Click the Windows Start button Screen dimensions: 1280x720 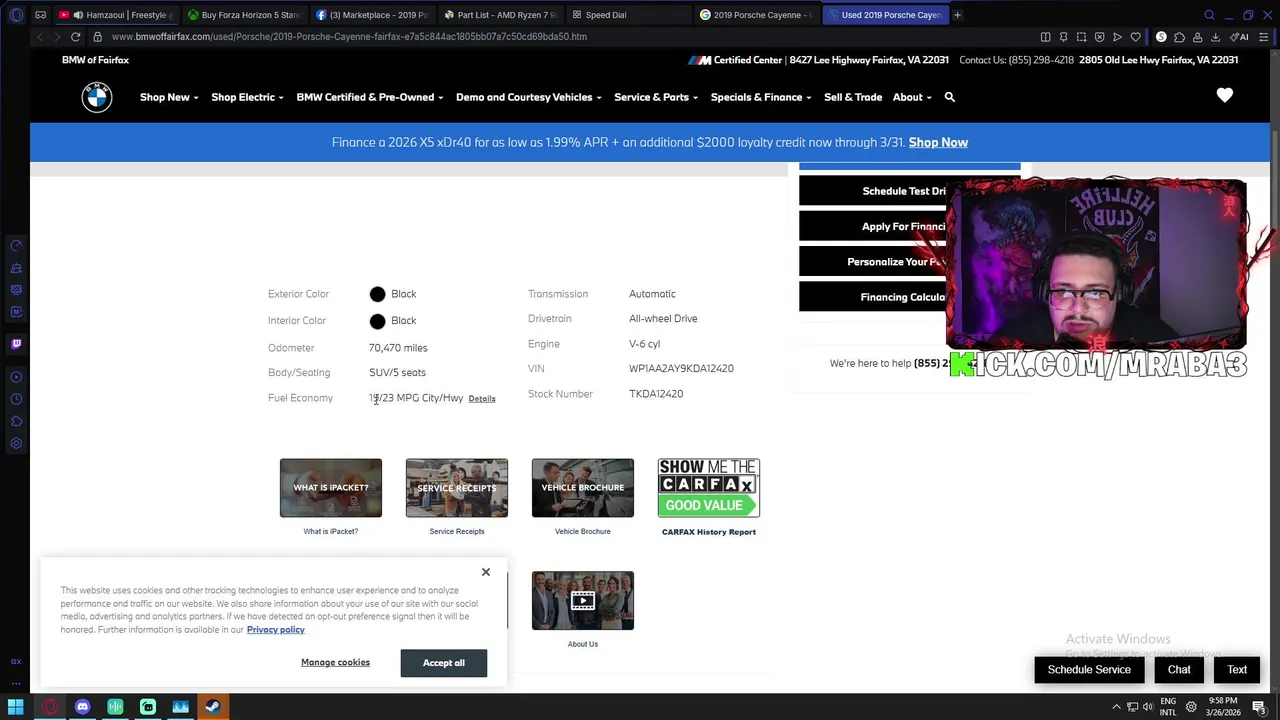16,707
